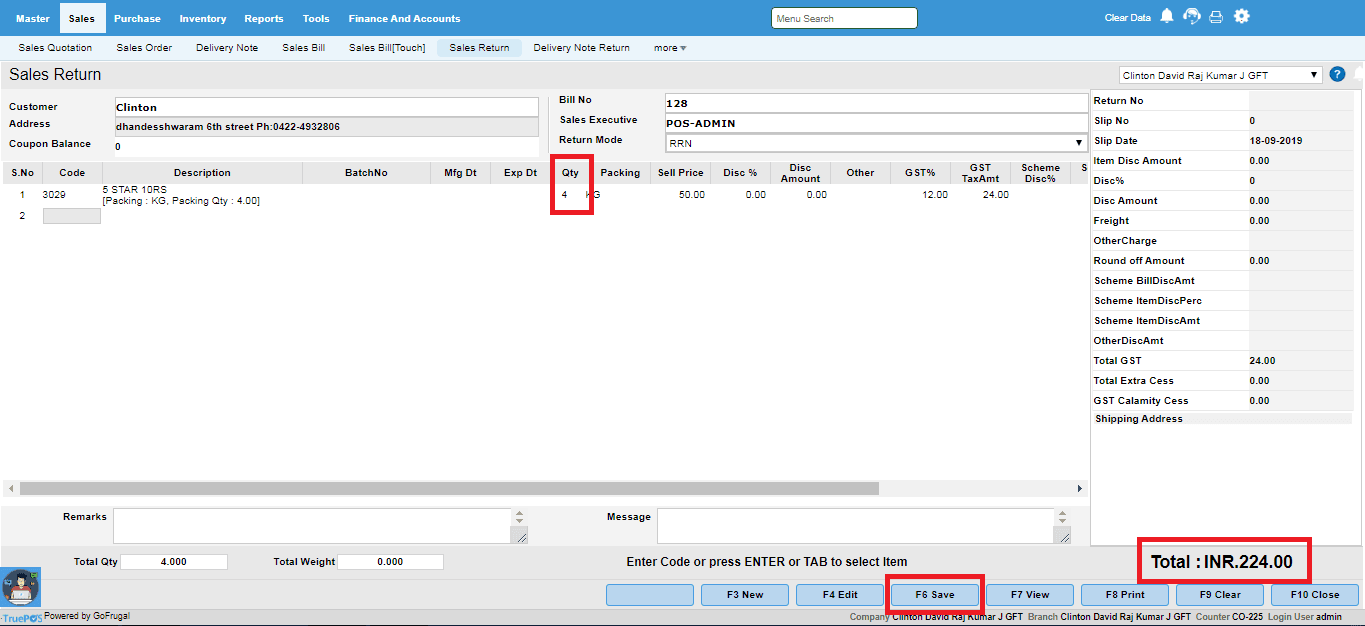Viewport: 1365px width, 626px height.
Task: Click the Freight value 0.00
Action: pos(1259,221)
